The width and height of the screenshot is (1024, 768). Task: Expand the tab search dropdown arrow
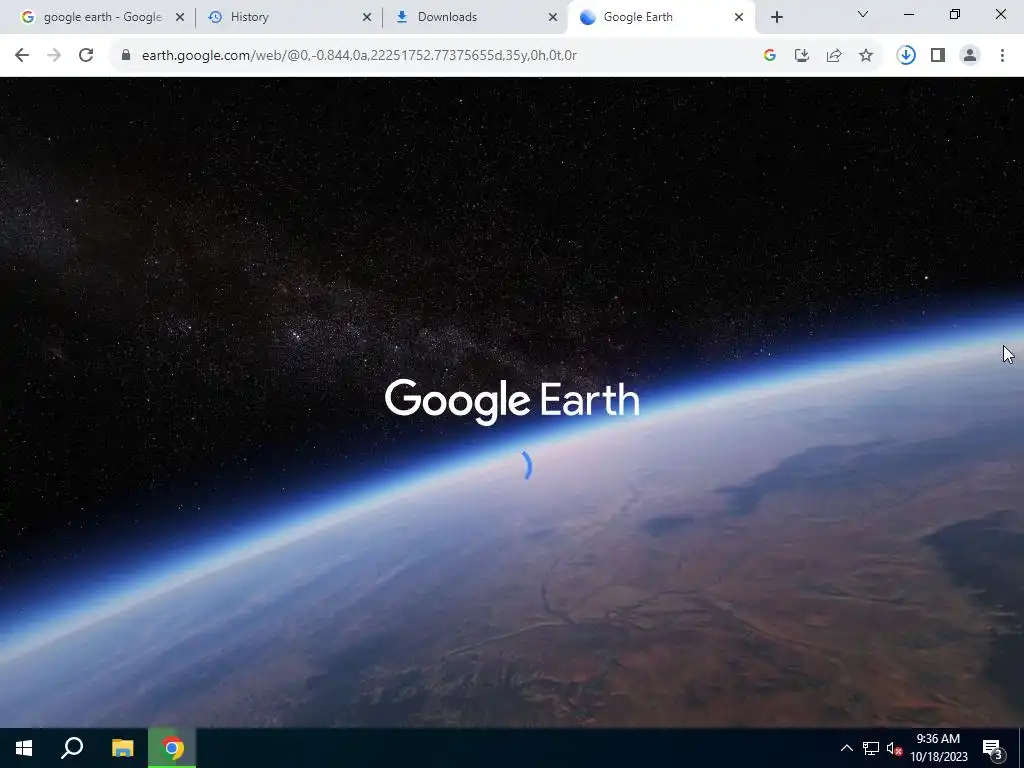pyautogui.click(x=863, y=14)
